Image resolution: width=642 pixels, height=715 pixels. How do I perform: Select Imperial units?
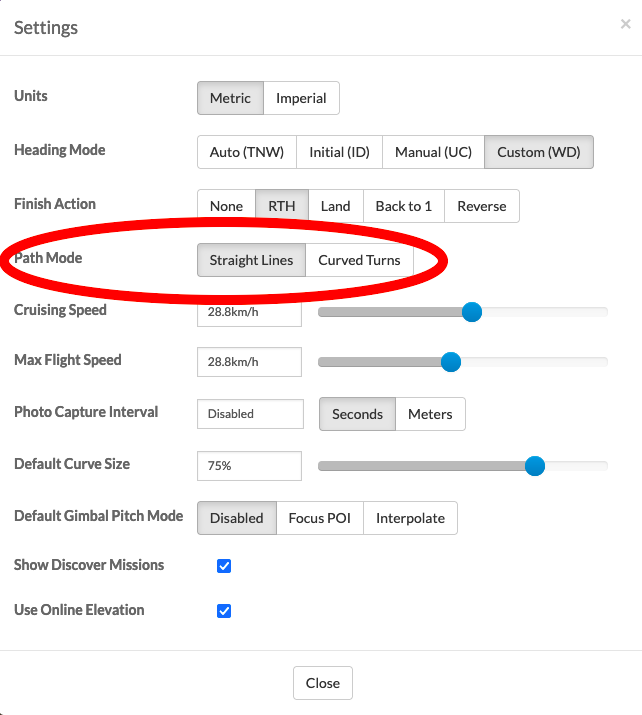click(301, 98)
